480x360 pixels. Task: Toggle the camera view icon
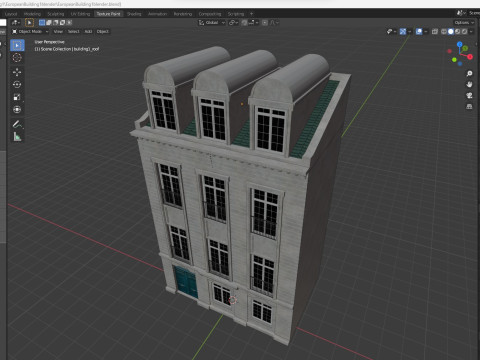pos(469,95)
